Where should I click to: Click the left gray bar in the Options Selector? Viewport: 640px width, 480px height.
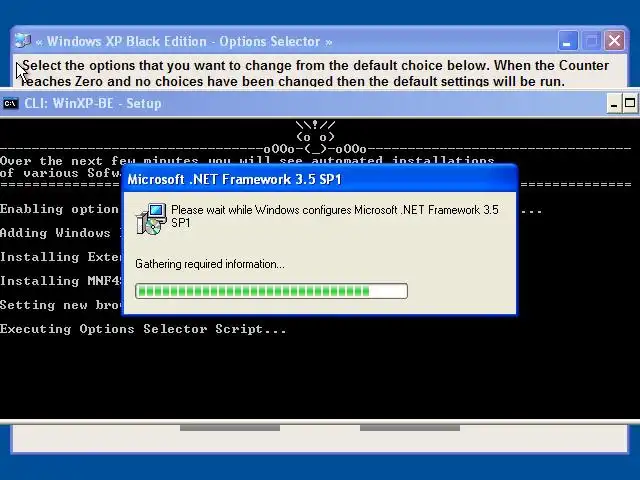230,428
